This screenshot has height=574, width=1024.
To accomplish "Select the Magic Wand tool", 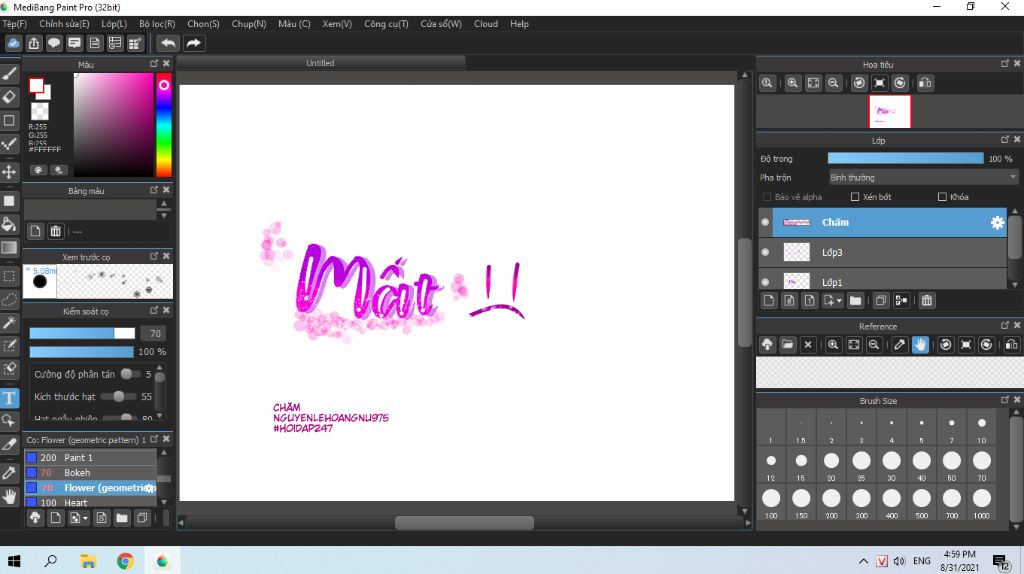I will 9,323.
